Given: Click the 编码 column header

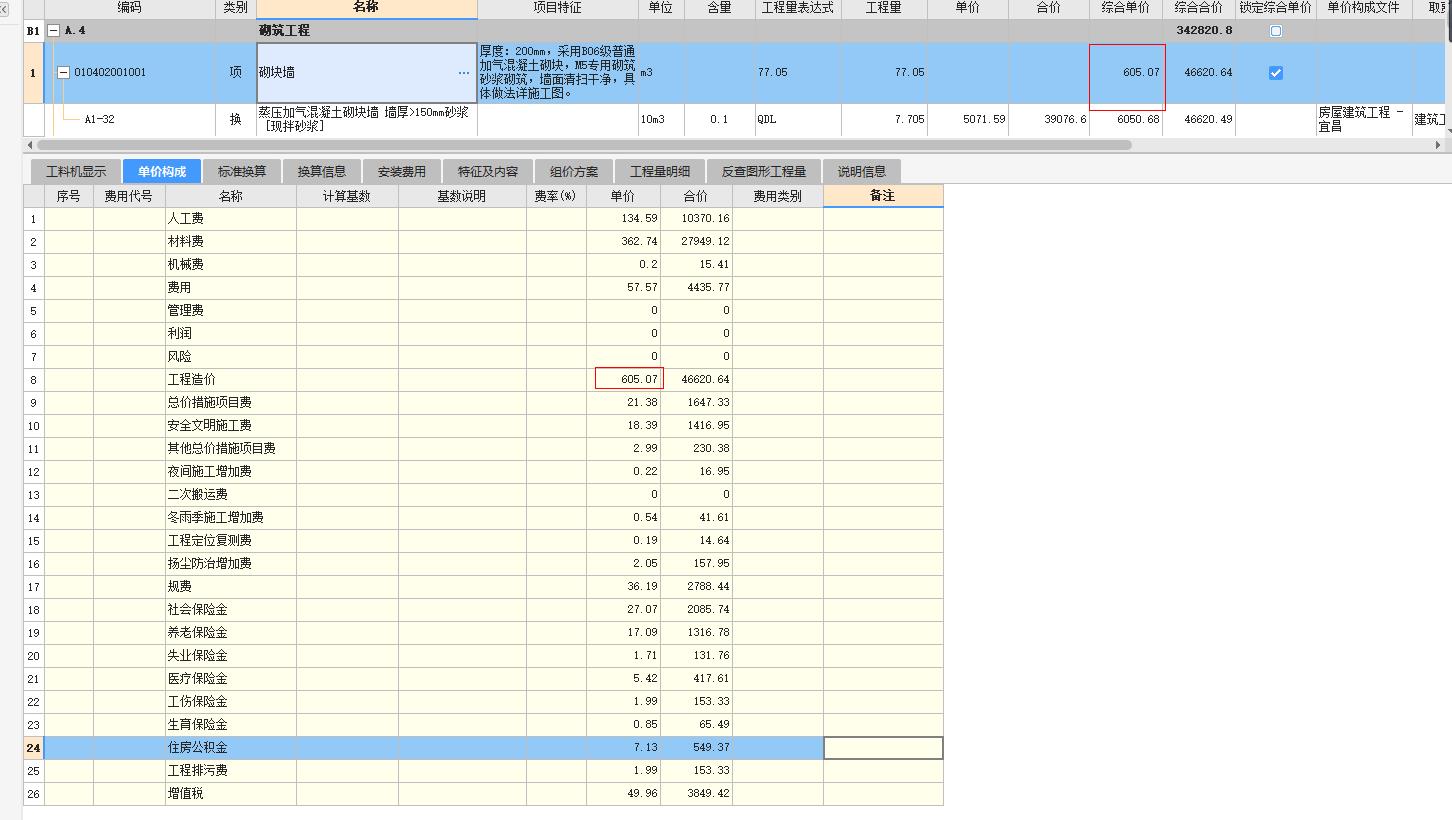Looking at the screenshot, I should 130,8.
